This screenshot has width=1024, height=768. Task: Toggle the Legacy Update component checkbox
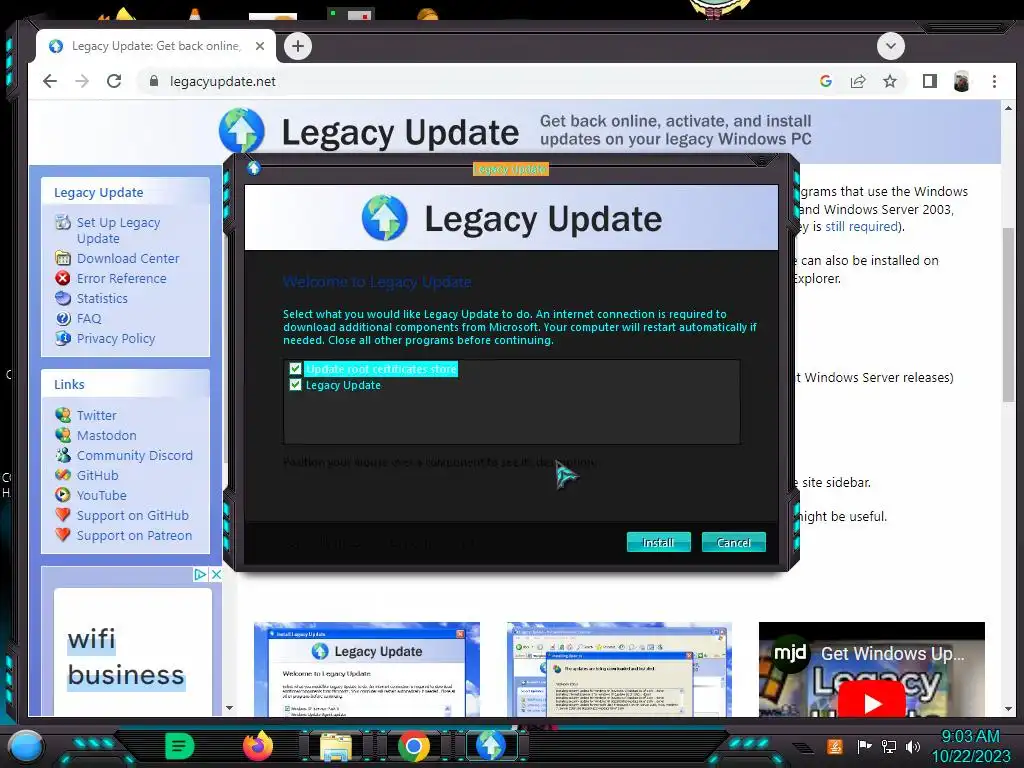point(295,385)
